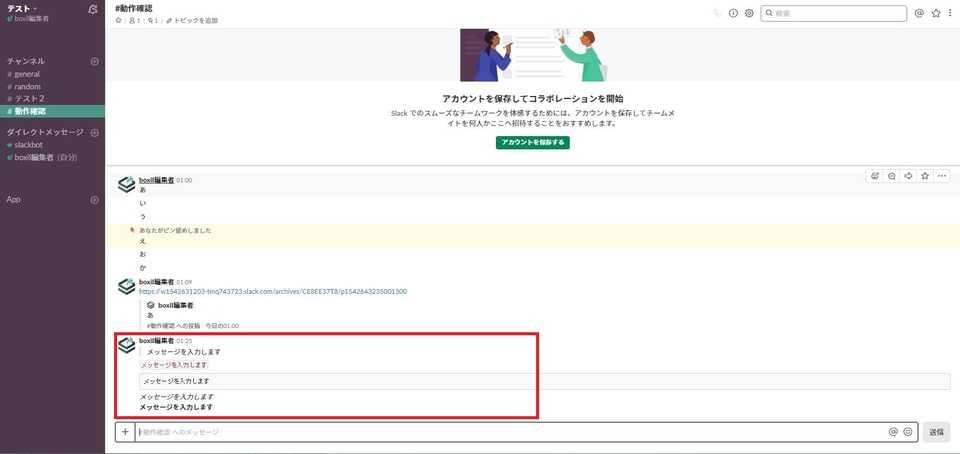
Task: Attach a file with the plus button
Action: [x=125, y=432]
